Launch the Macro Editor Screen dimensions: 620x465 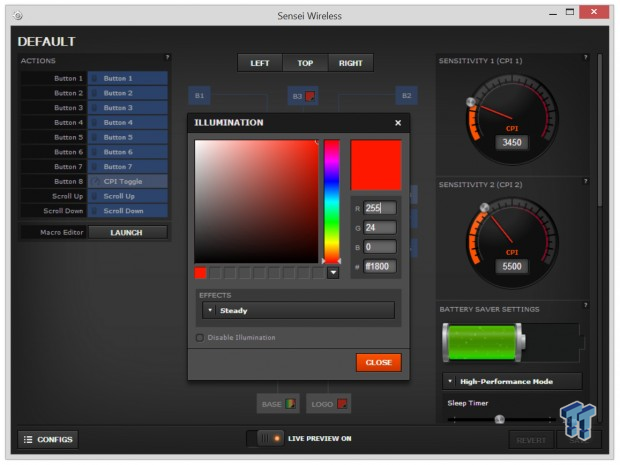[x=127, y=232]
